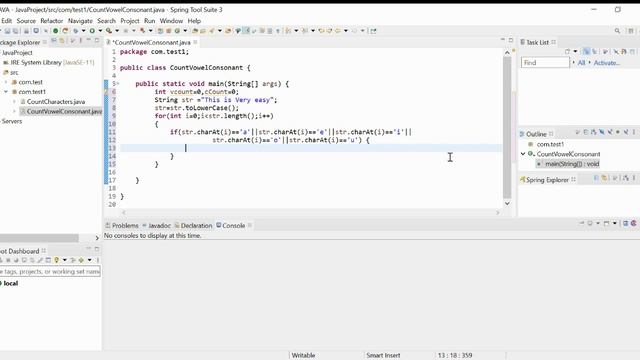The height and width of the screenshot is (360, 640).
Task: Open the New Task dropdown arrow
Action: (576, 52)
